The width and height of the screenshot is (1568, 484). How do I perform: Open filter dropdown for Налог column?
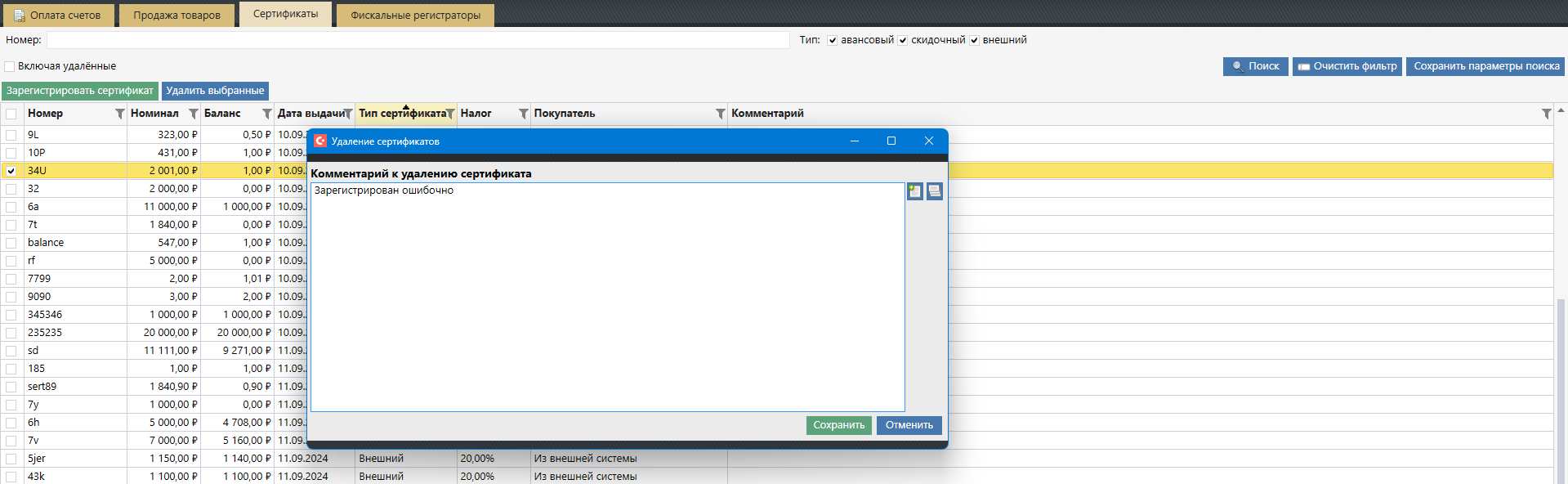(523, 114)
